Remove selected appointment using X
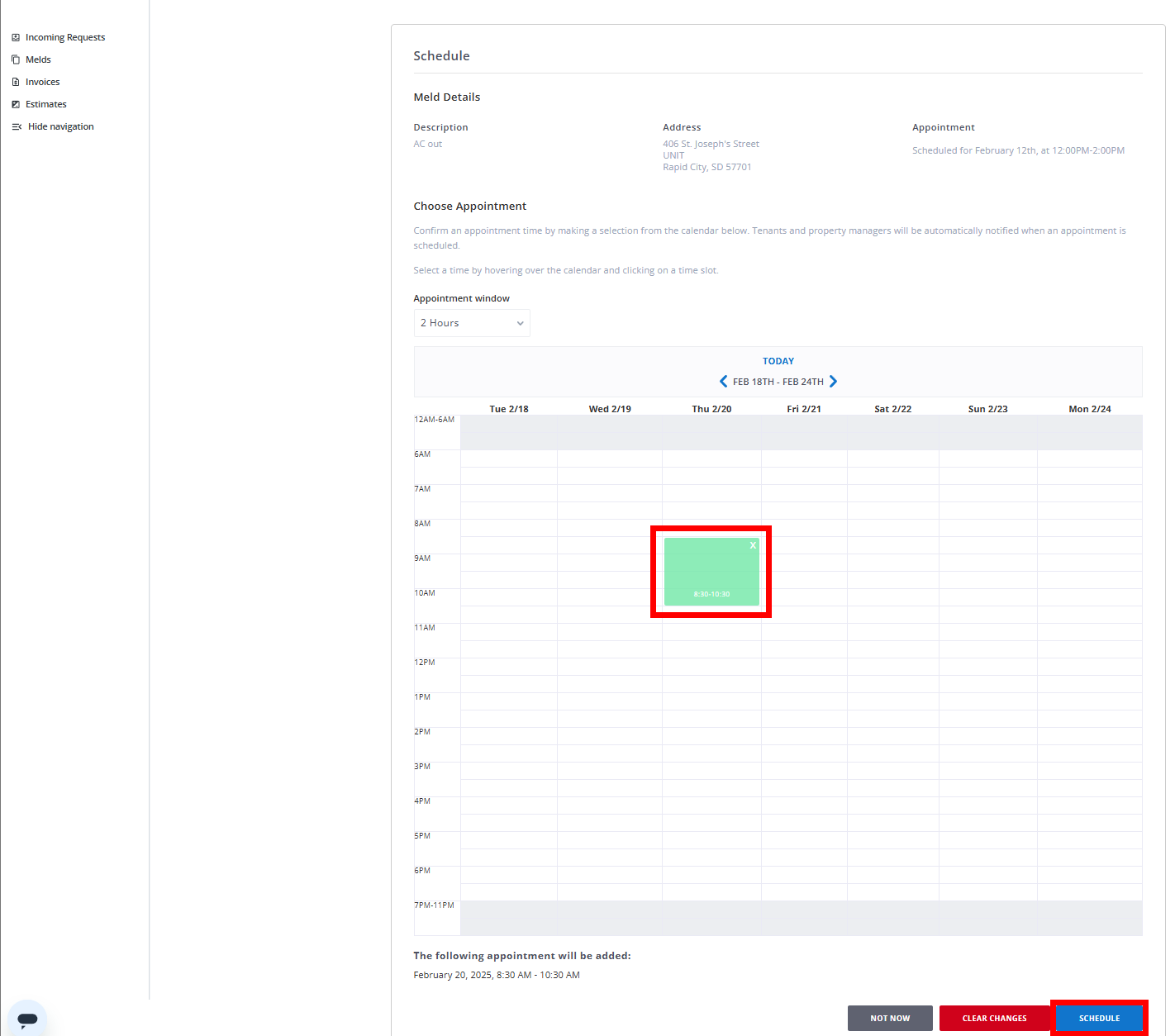The width and height of the screenshot is (1175, 1036). [x=753, y=545]
